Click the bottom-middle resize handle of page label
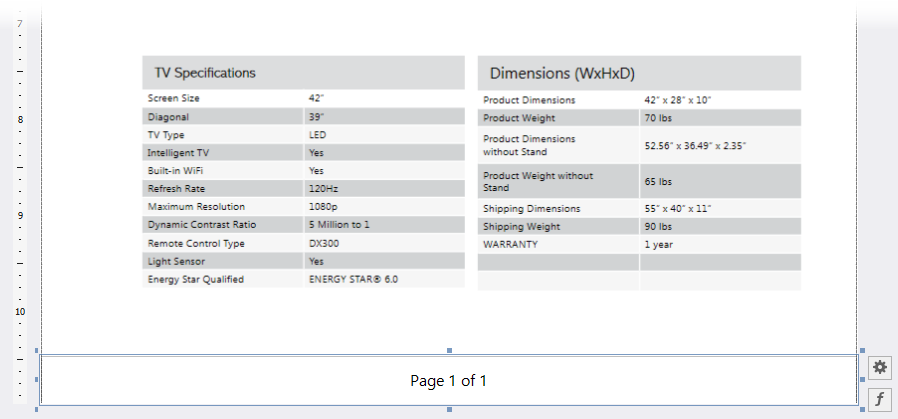 [x=449, y=410]
